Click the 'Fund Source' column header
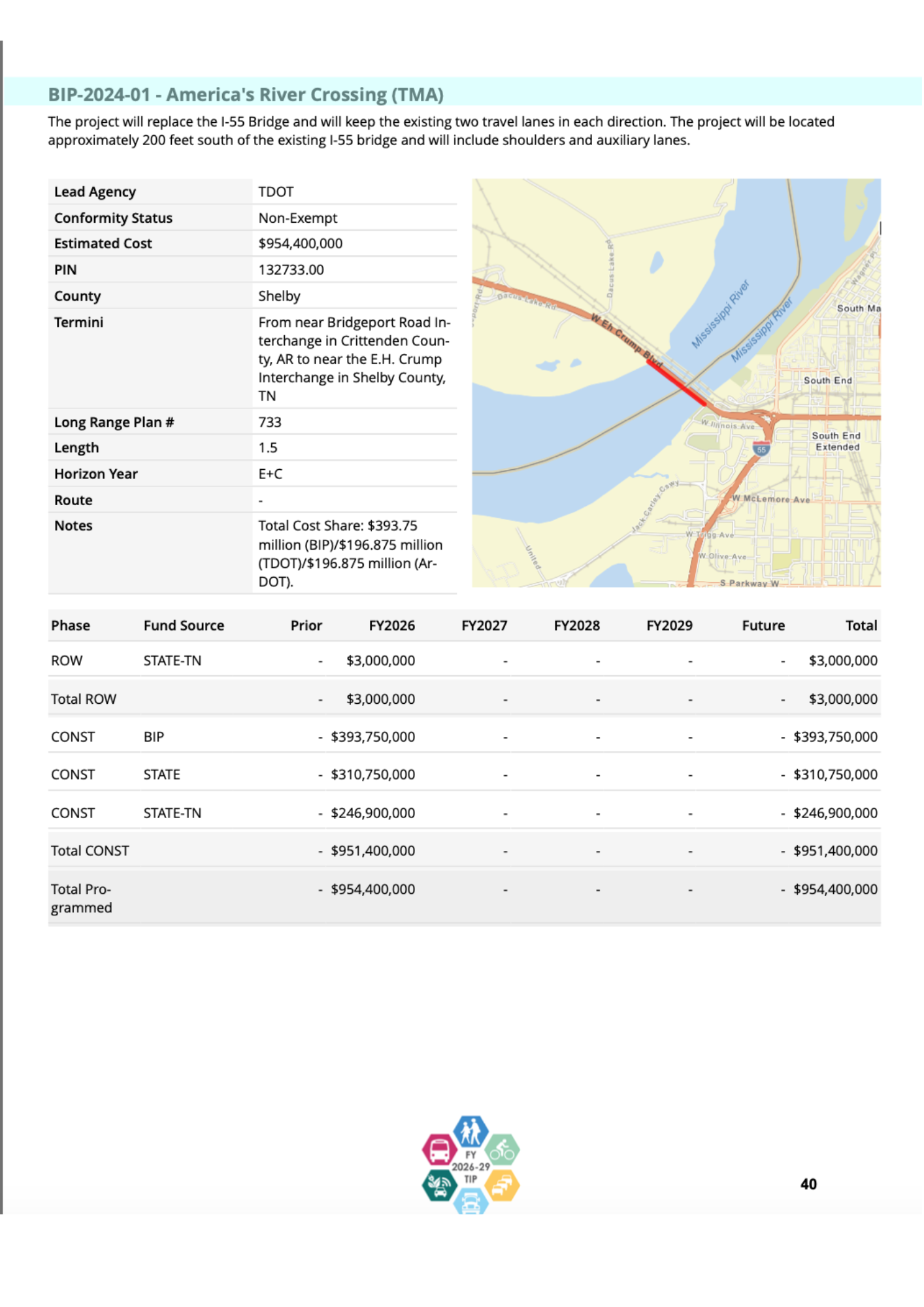This screenshot has height=1307, width=924. (x=184, y=625)
